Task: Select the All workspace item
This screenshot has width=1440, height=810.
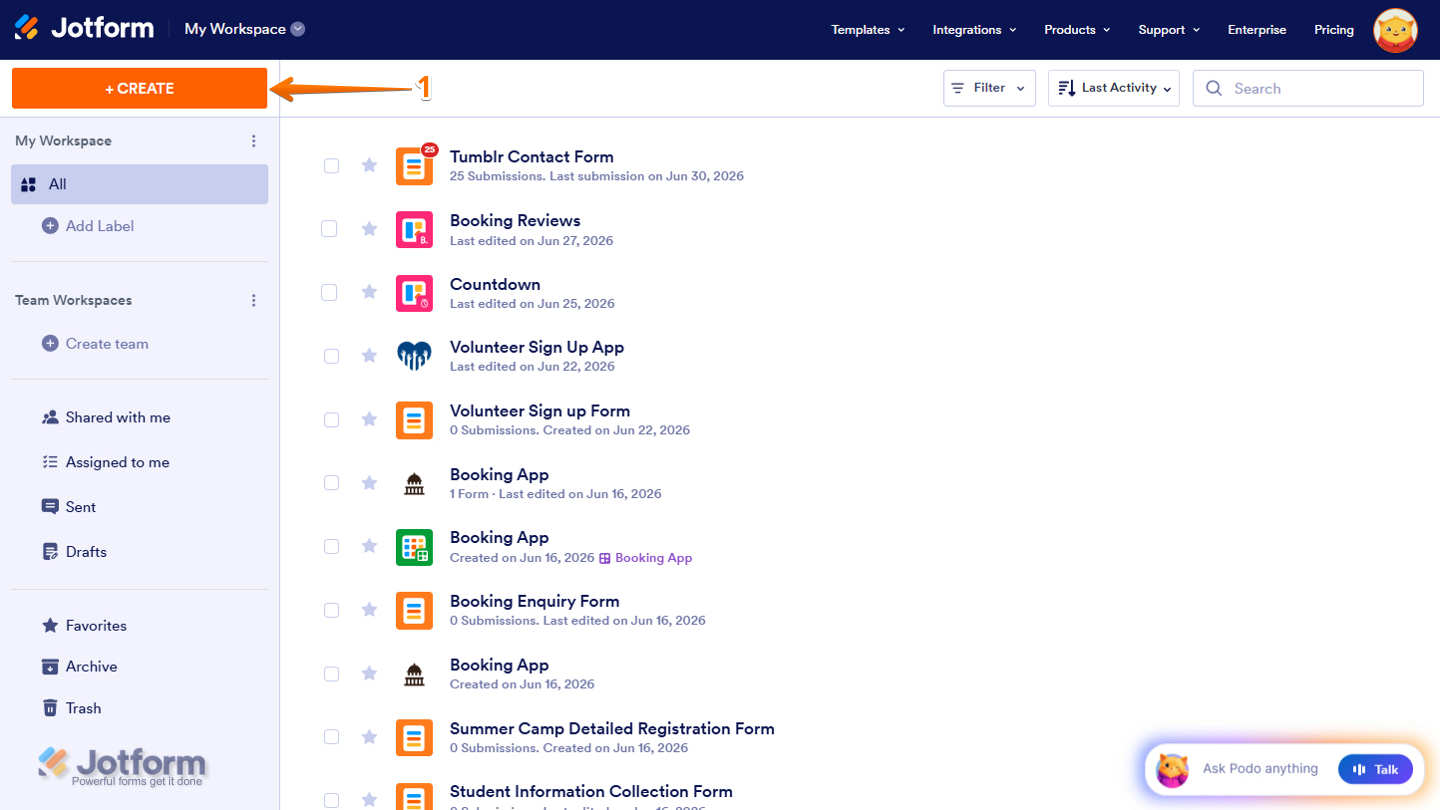Action: click(x=140, y=184)
